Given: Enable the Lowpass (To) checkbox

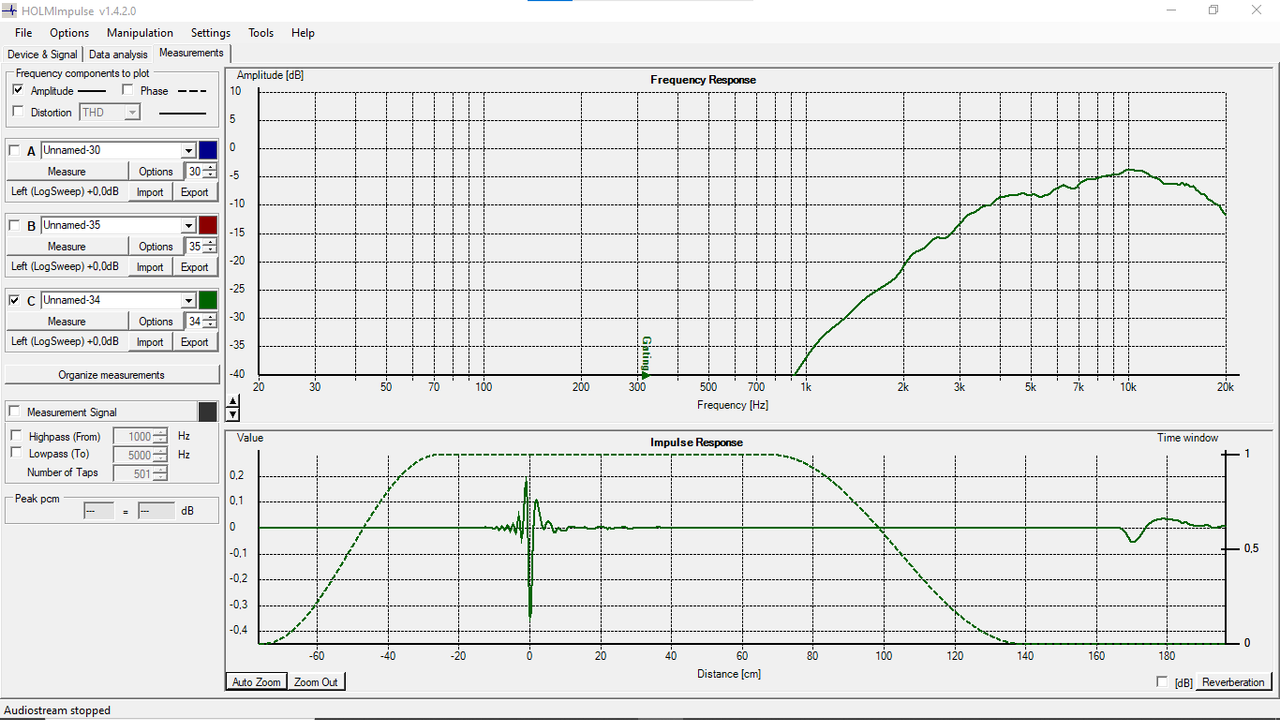Looking at the screenshot, I should (16, 453).
